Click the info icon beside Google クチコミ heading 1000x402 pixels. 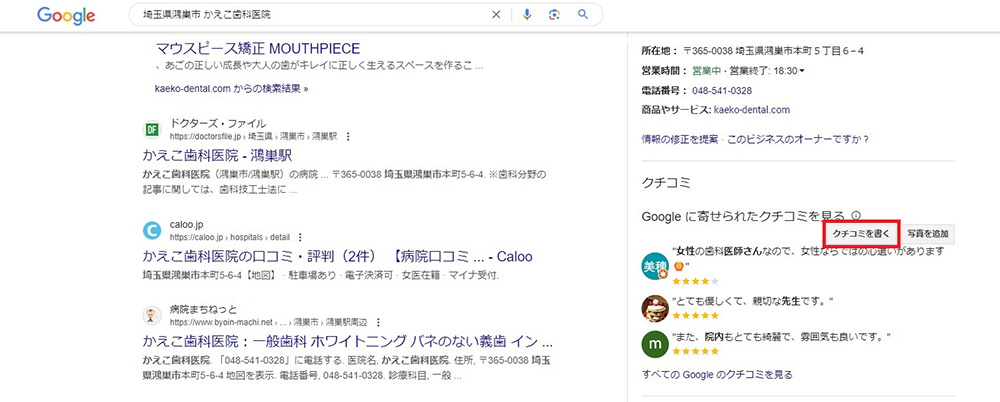pyautogui.click(x=856, y=216)
